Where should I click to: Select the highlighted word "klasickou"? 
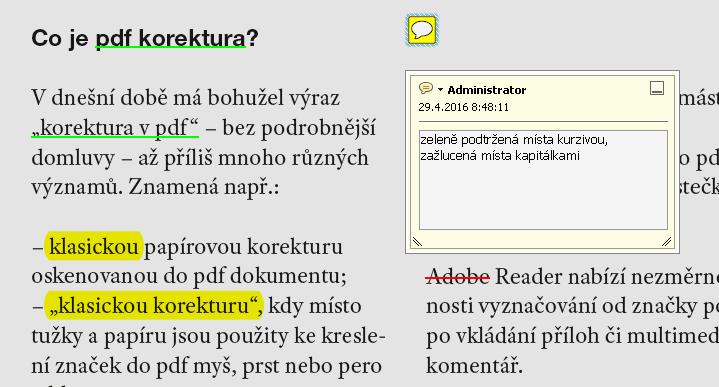94,246
